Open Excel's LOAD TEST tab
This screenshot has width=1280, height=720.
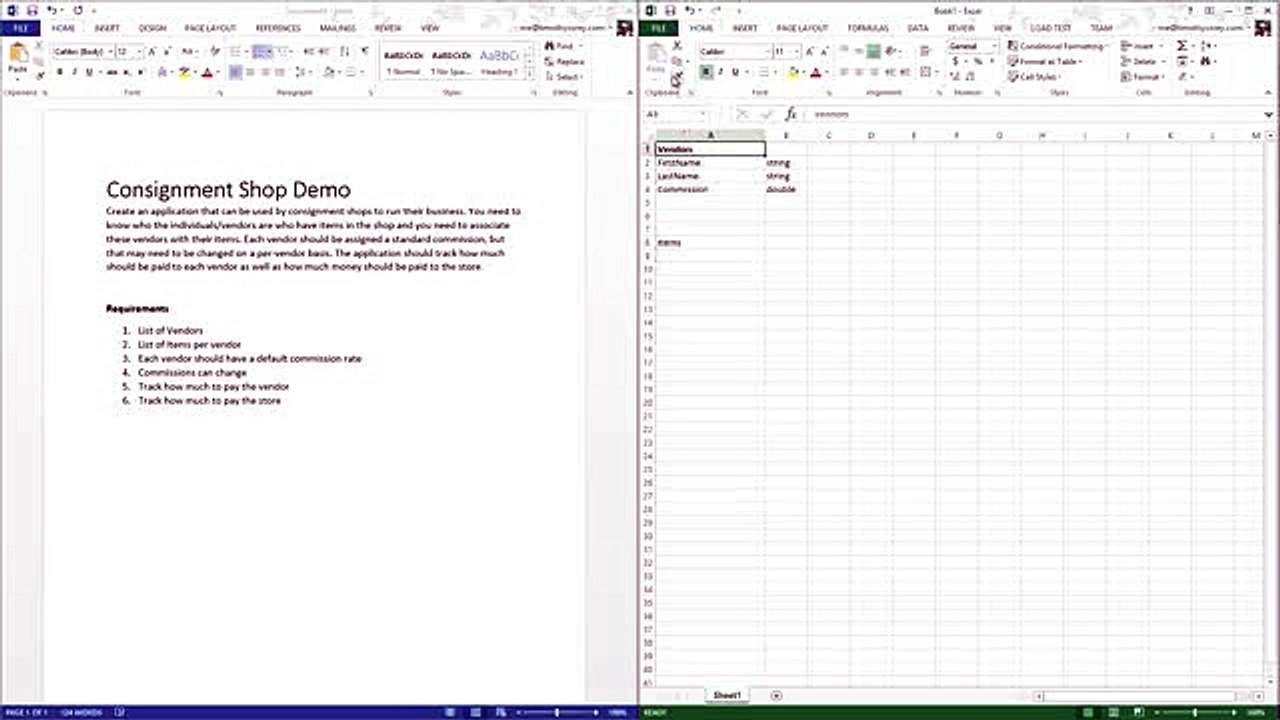pos(1049,28)
